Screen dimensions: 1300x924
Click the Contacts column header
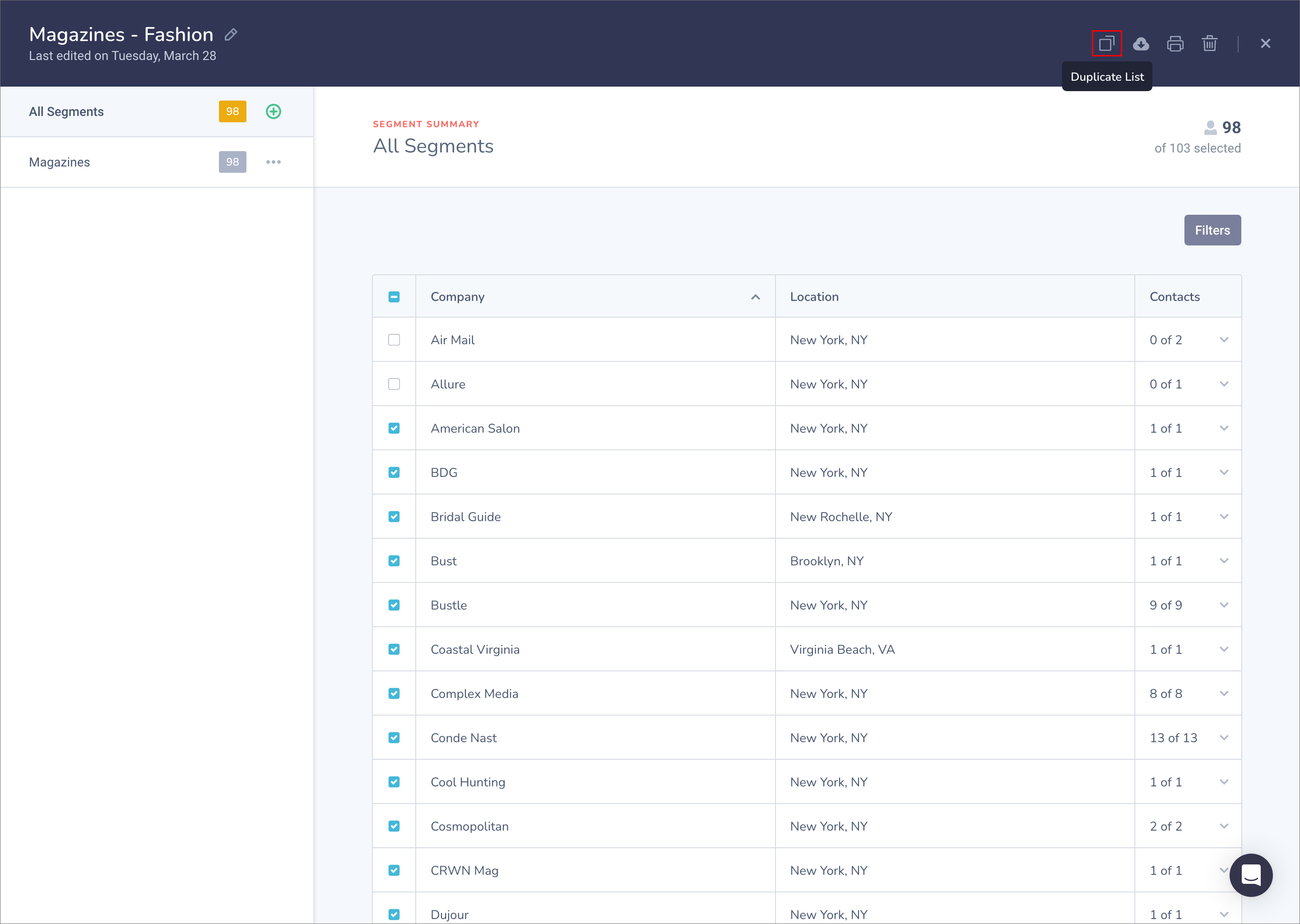pos(1188,297)
